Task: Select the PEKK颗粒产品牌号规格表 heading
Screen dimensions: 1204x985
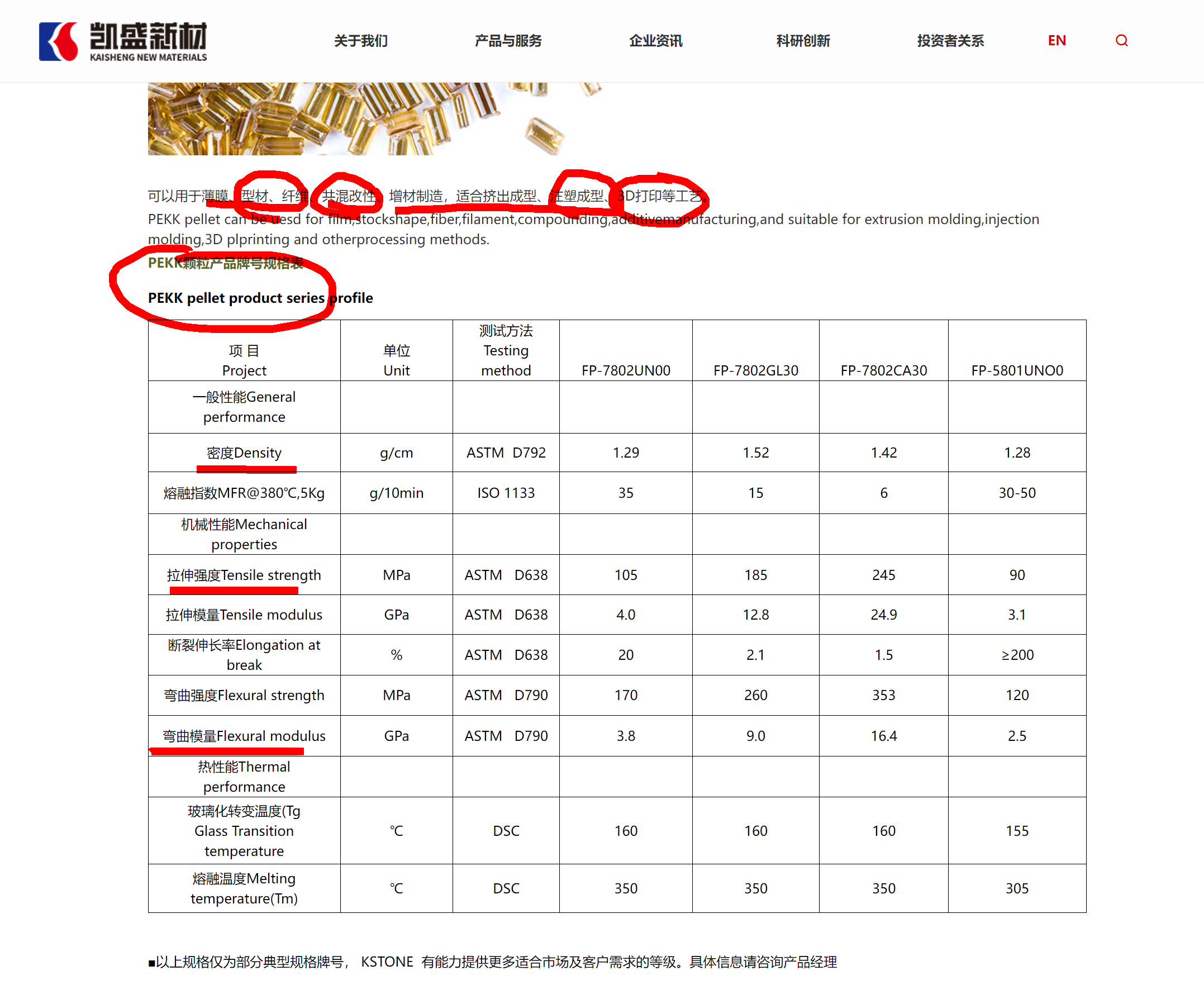Action: (226, 263)
